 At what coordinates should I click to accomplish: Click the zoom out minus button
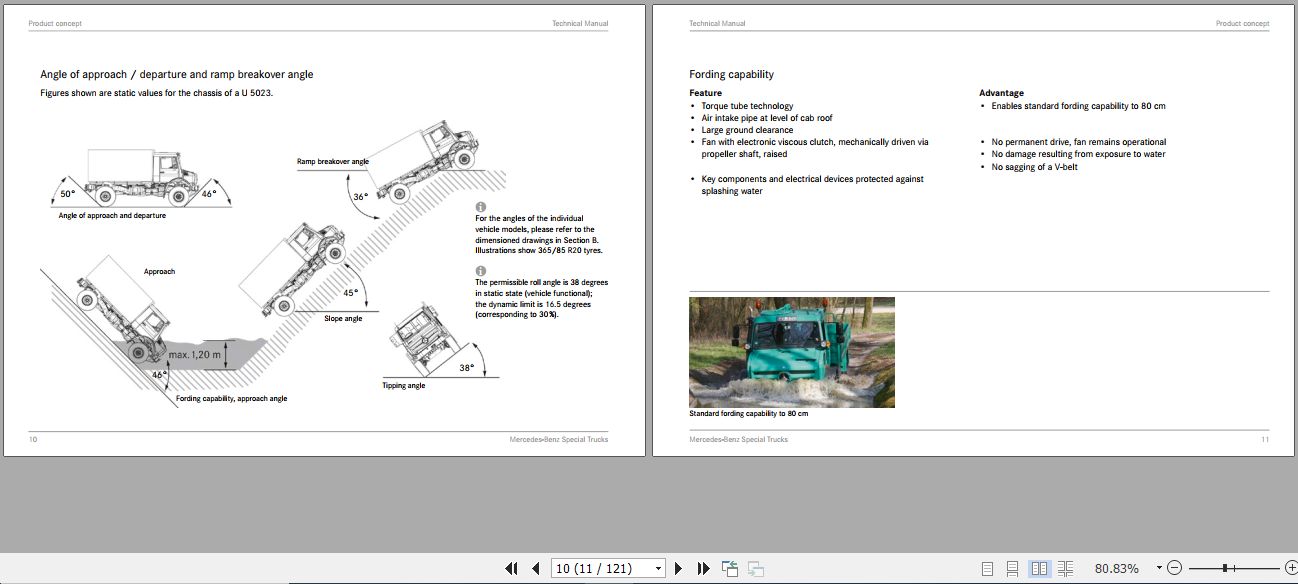pyautogui.click(x=1174, y=568)
